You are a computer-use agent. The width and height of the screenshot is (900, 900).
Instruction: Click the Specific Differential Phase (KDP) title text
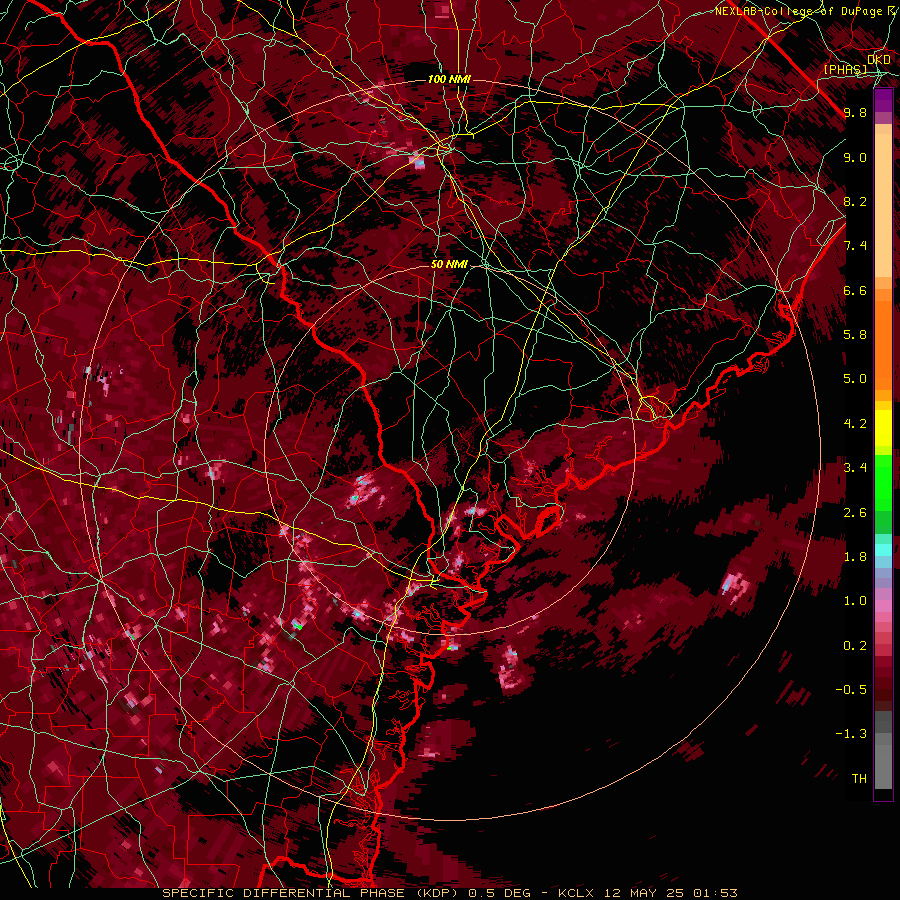313,893
